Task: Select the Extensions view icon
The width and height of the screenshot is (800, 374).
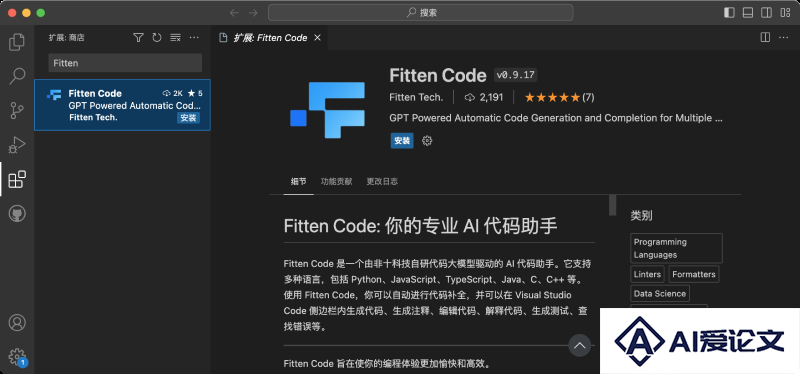Action: pyautogui.click(x=17, y=179)
